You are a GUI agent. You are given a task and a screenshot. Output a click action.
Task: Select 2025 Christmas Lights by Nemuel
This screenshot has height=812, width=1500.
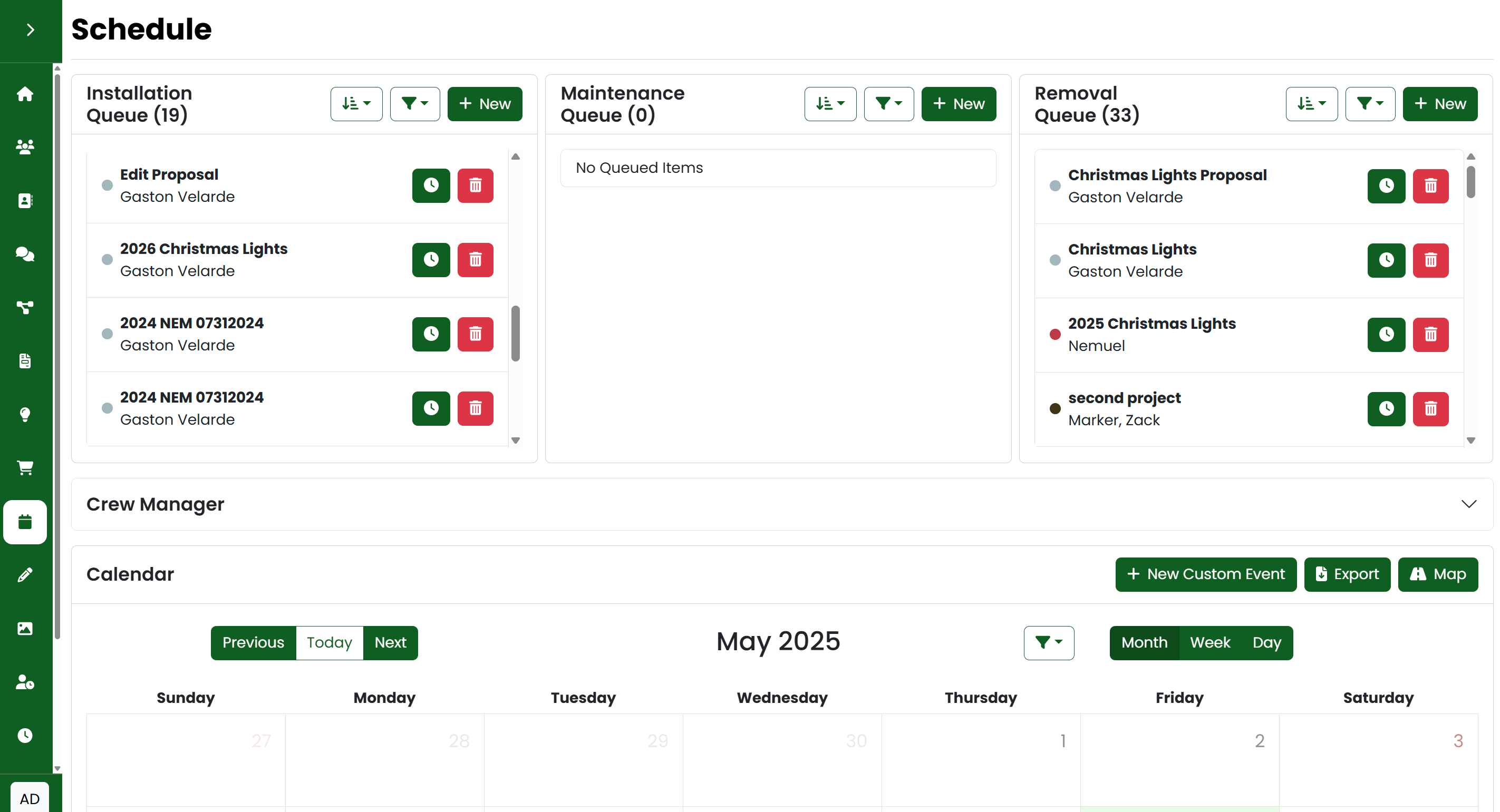[1249, 335]
